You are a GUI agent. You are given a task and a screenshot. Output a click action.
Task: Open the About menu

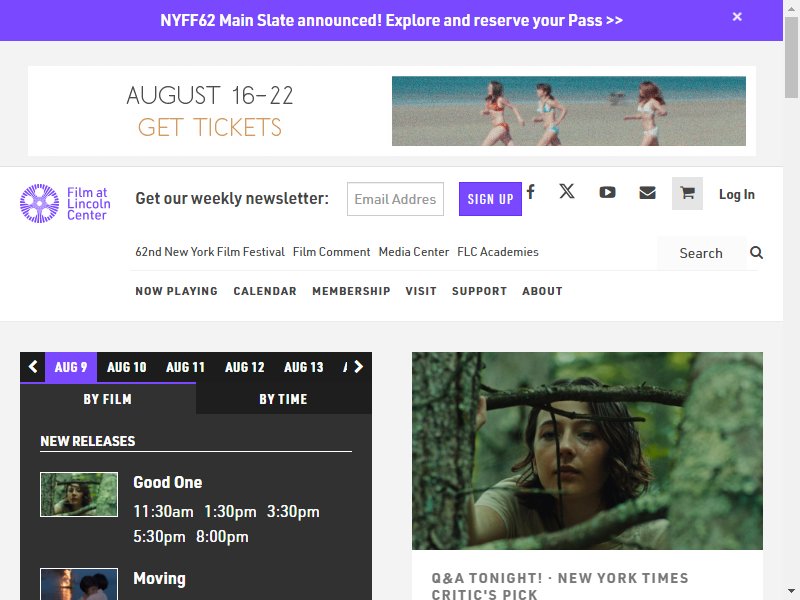click(542, 291)
